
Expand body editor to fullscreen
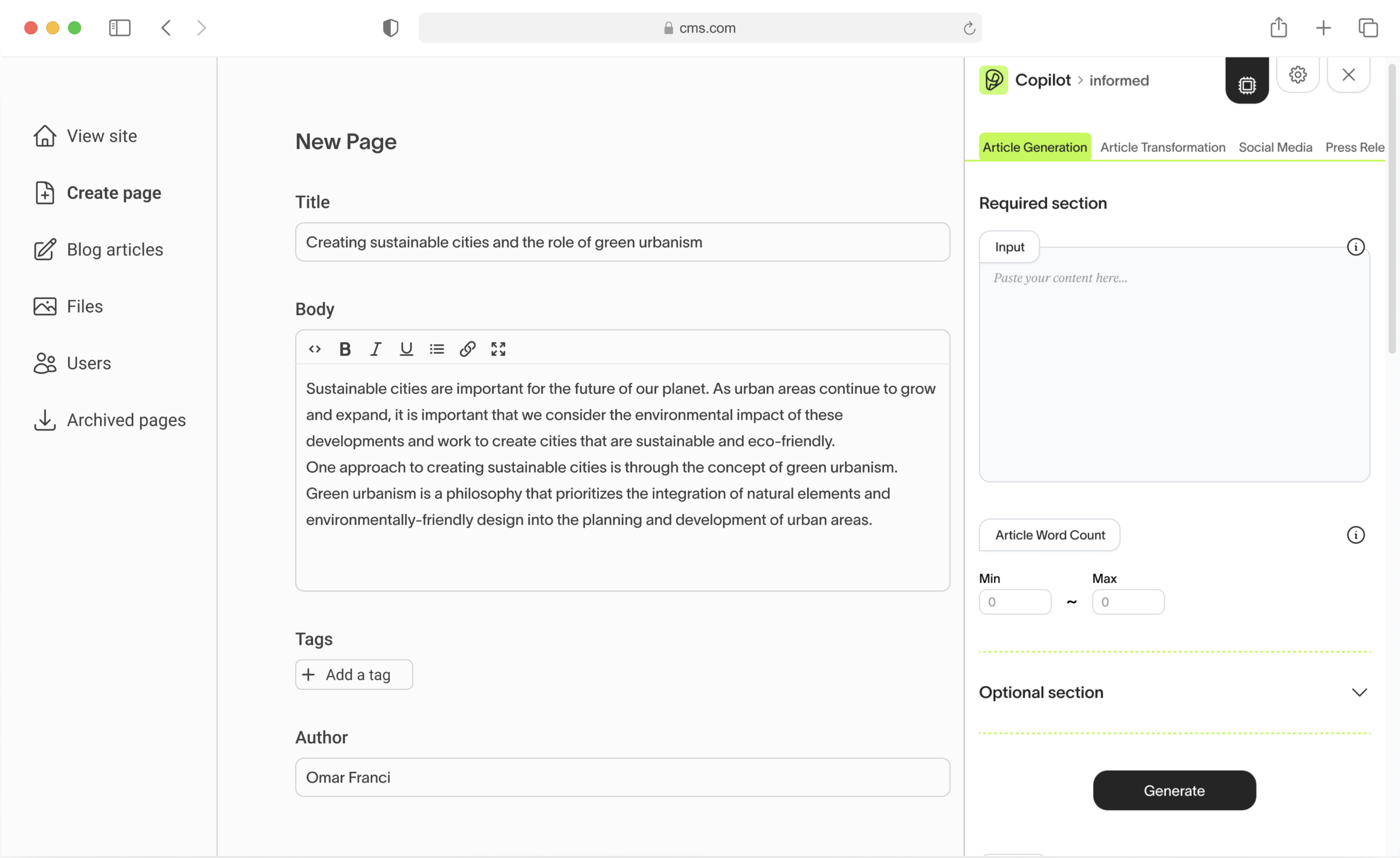tap(498, 349)
